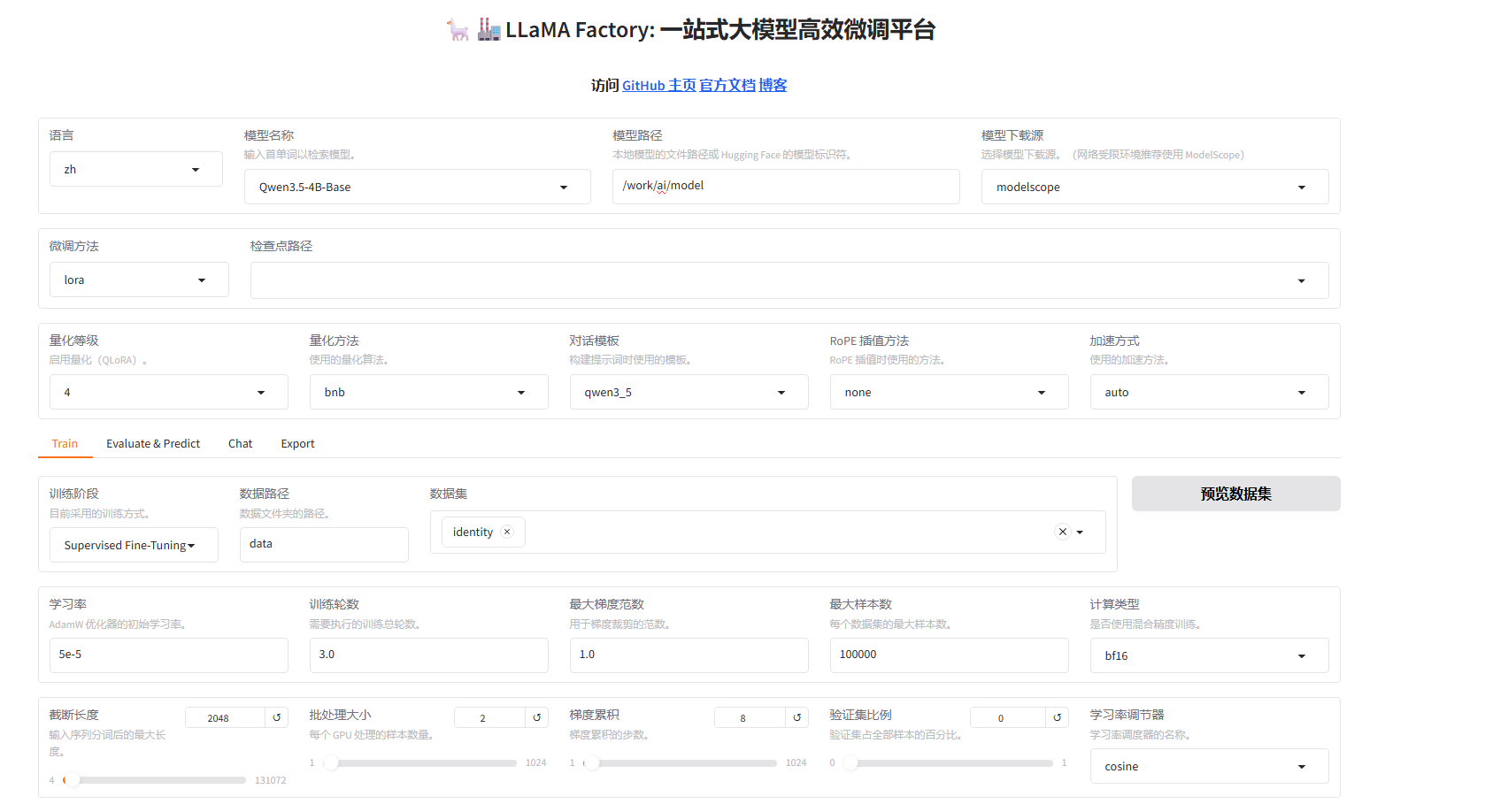Click the 最大样本数 field showing 100000
This screenshot has height=812, width=1485.
click(x=950, y=655)
